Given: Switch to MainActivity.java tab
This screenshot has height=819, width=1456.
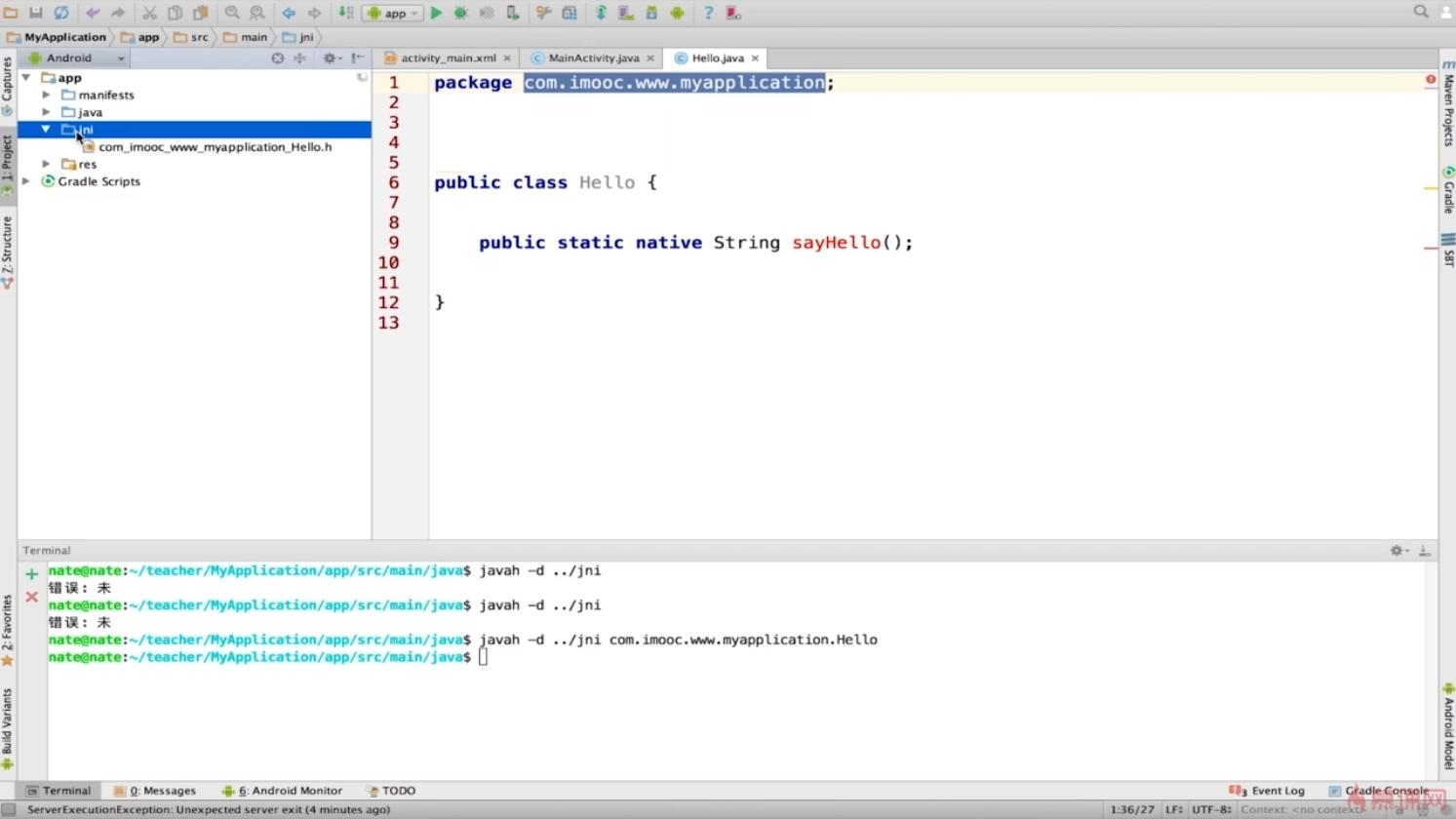Looking at the screenshot, I should (x=593, y=58).
